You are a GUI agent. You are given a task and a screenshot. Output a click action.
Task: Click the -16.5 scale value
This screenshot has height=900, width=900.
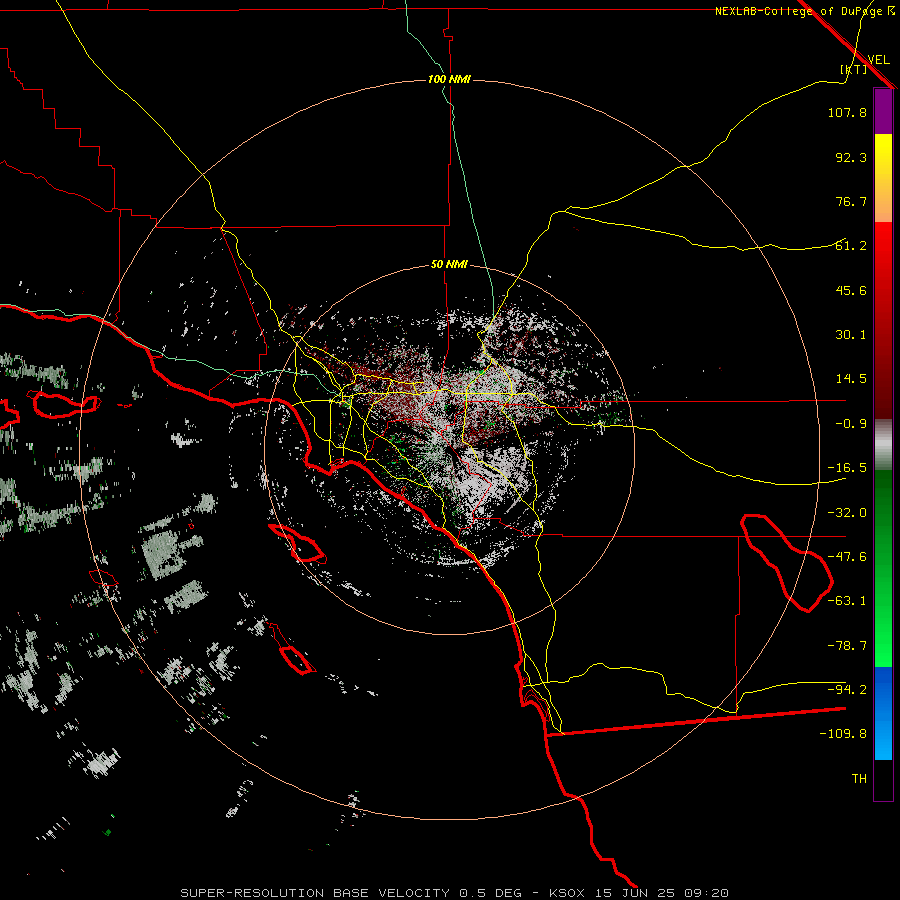click(x=847, y=468)
